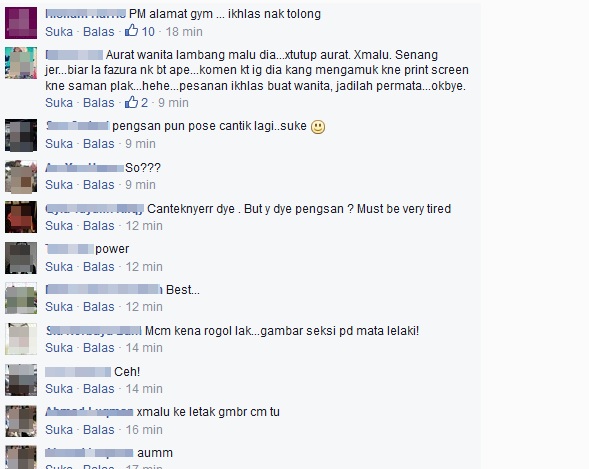Open avatar beside 'PM alamat gym' comment
The image size is (589, 469).
(x=21, y=23)
